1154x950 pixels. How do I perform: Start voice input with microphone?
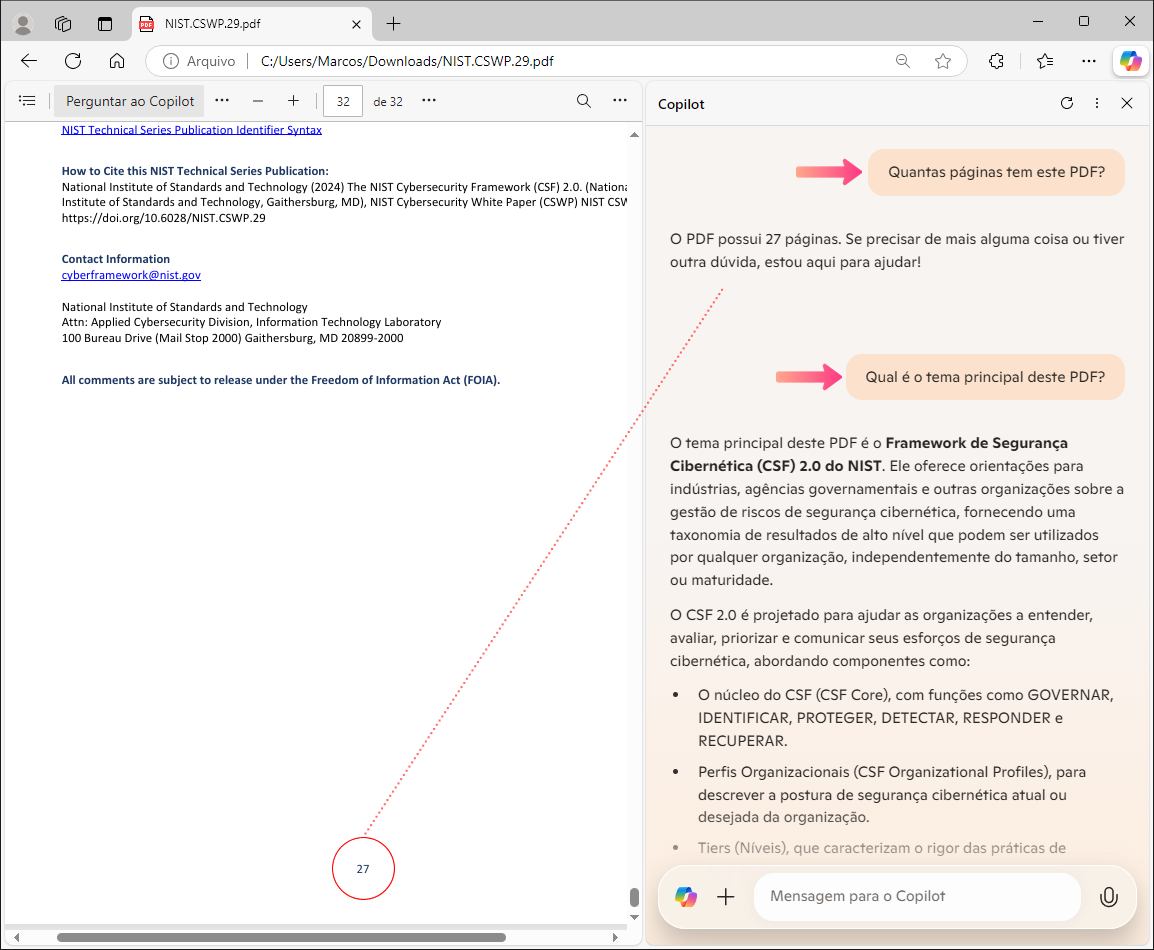coord(1108,897)
